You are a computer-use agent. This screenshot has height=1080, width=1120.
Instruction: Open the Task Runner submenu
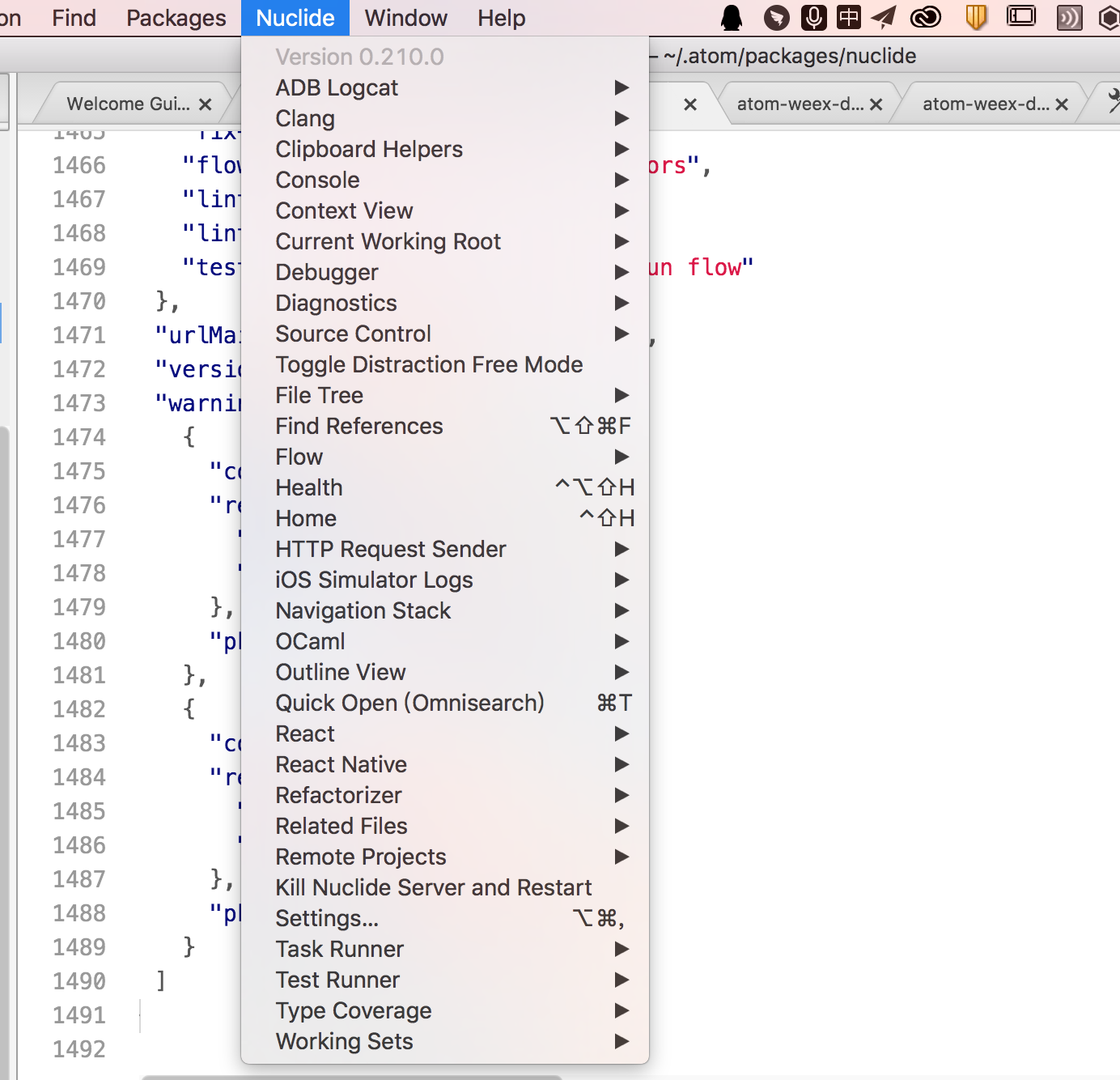click(x=445, y=949)
